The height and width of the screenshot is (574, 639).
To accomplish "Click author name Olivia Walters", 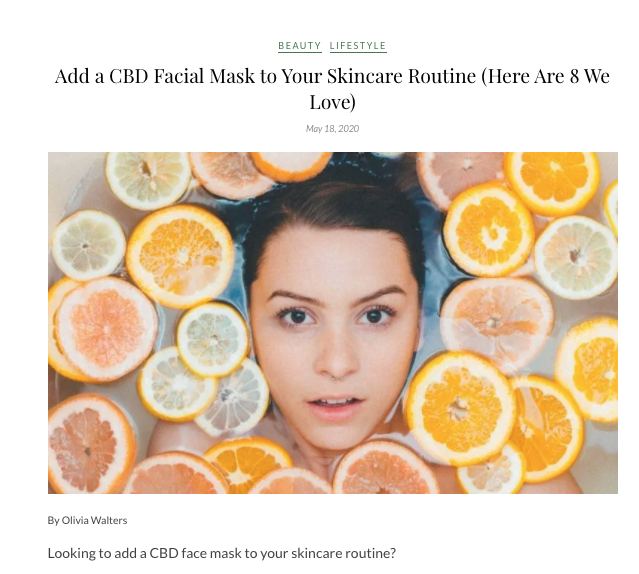I will pyautogui.click(x=94, y=520).
